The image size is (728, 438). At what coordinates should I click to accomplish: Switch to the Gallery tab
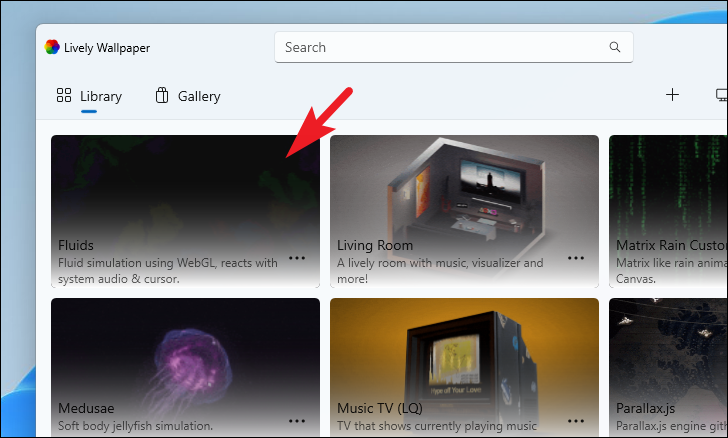[188, 96]
